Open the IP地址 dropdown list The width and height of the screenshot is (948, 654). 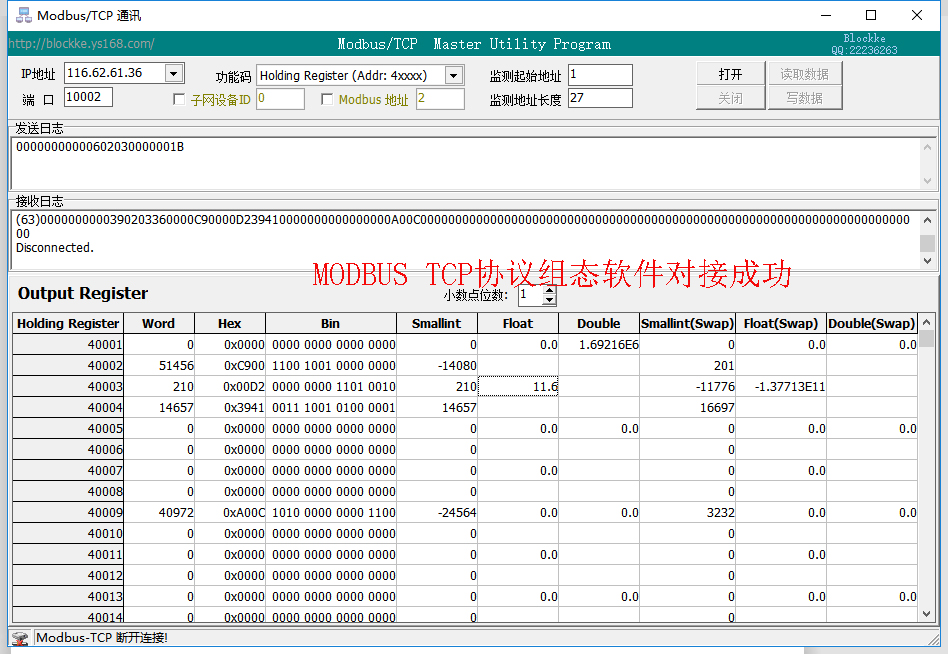point(174,73)
